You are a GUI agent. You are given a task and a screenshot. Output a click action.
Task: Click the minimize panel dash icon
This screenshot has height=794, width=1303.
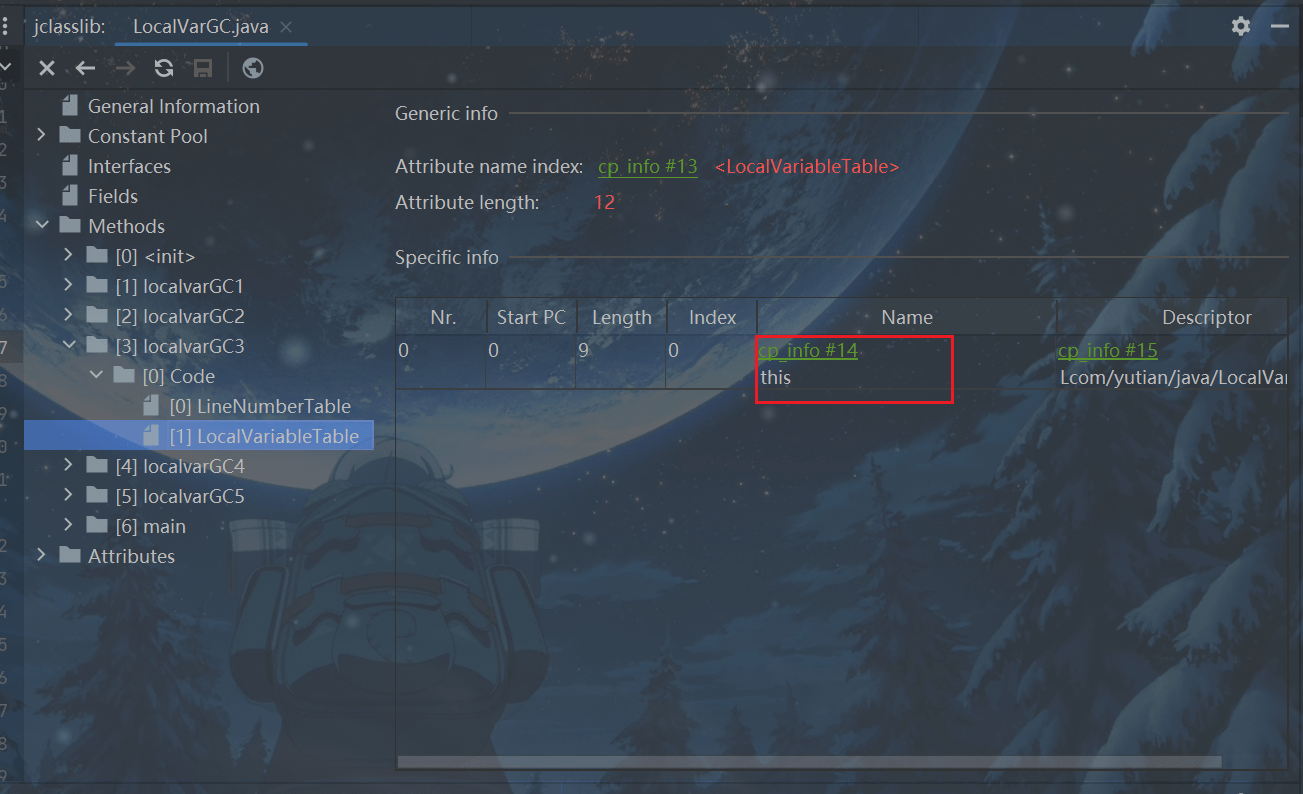pyautogui.click(x=1280, y=26)
